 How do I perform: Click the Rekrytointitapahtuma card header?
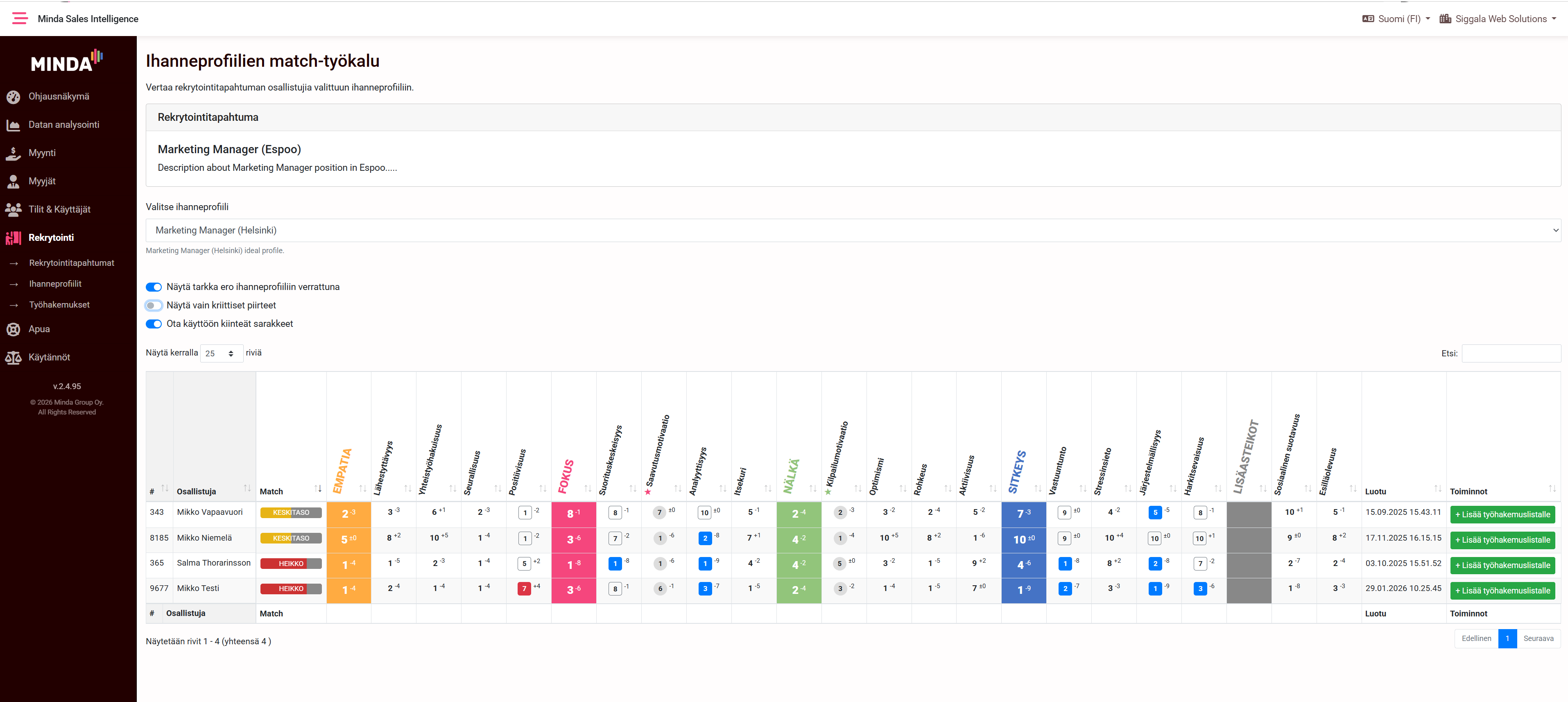click(x=853, y=118)
